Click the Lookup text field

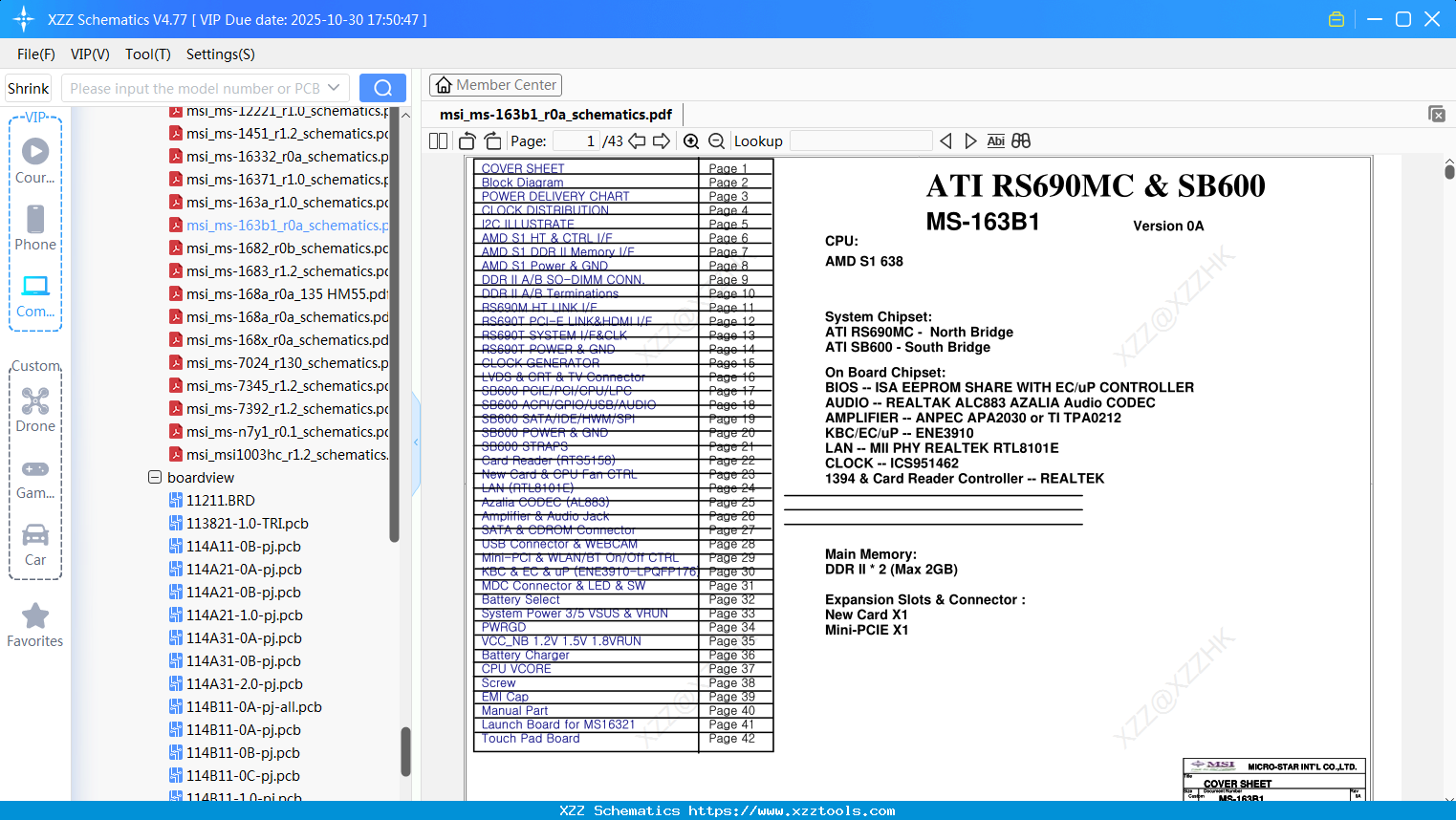(860, 141)
